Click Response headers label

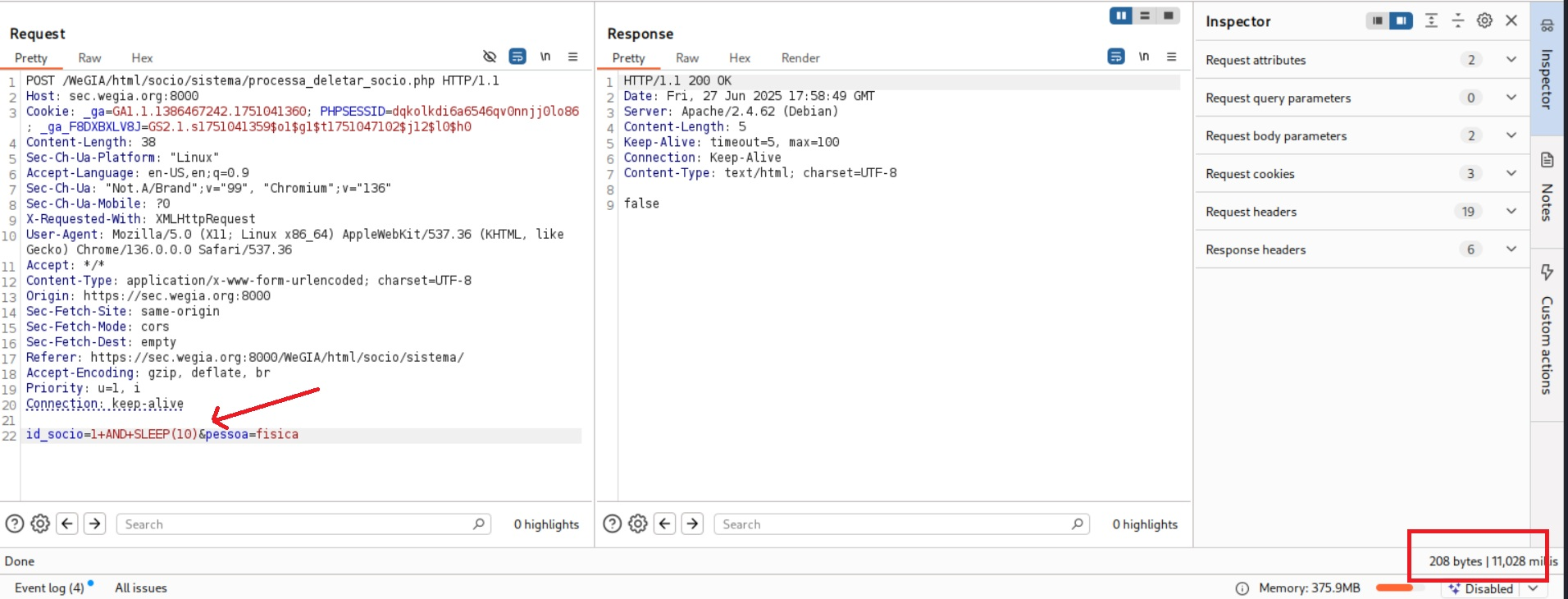1256,249
